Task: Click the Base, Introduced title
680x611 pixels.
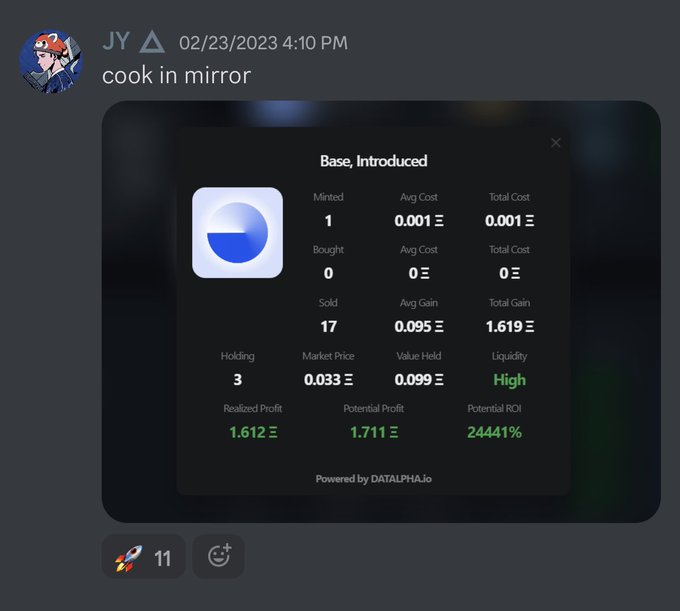Action: 373,161
